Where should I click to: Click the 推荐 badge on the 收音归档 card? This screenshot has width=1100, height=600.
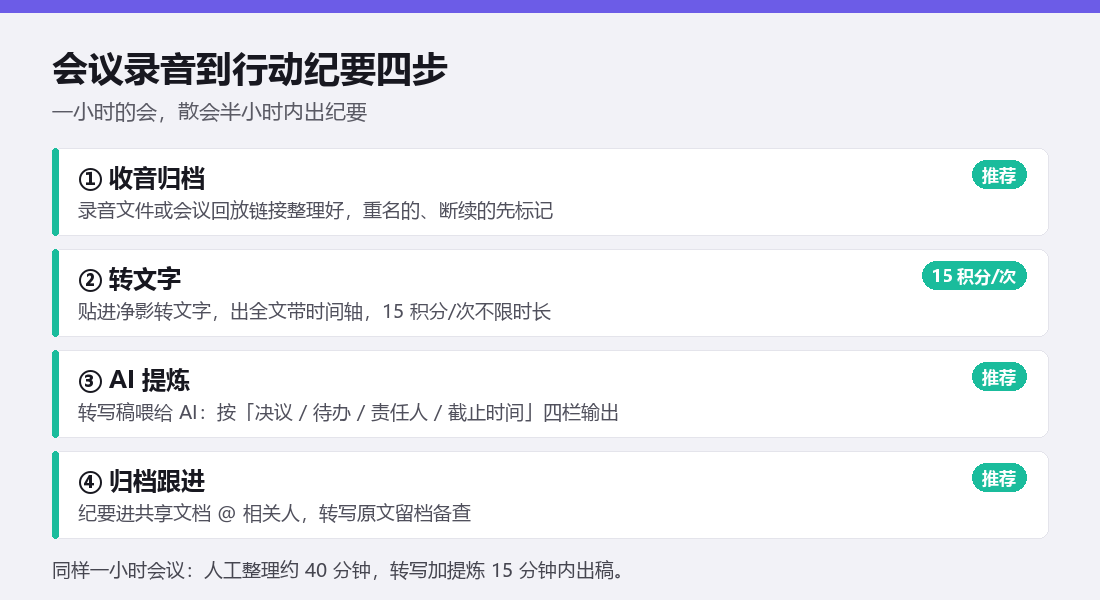tap(999, 175)
